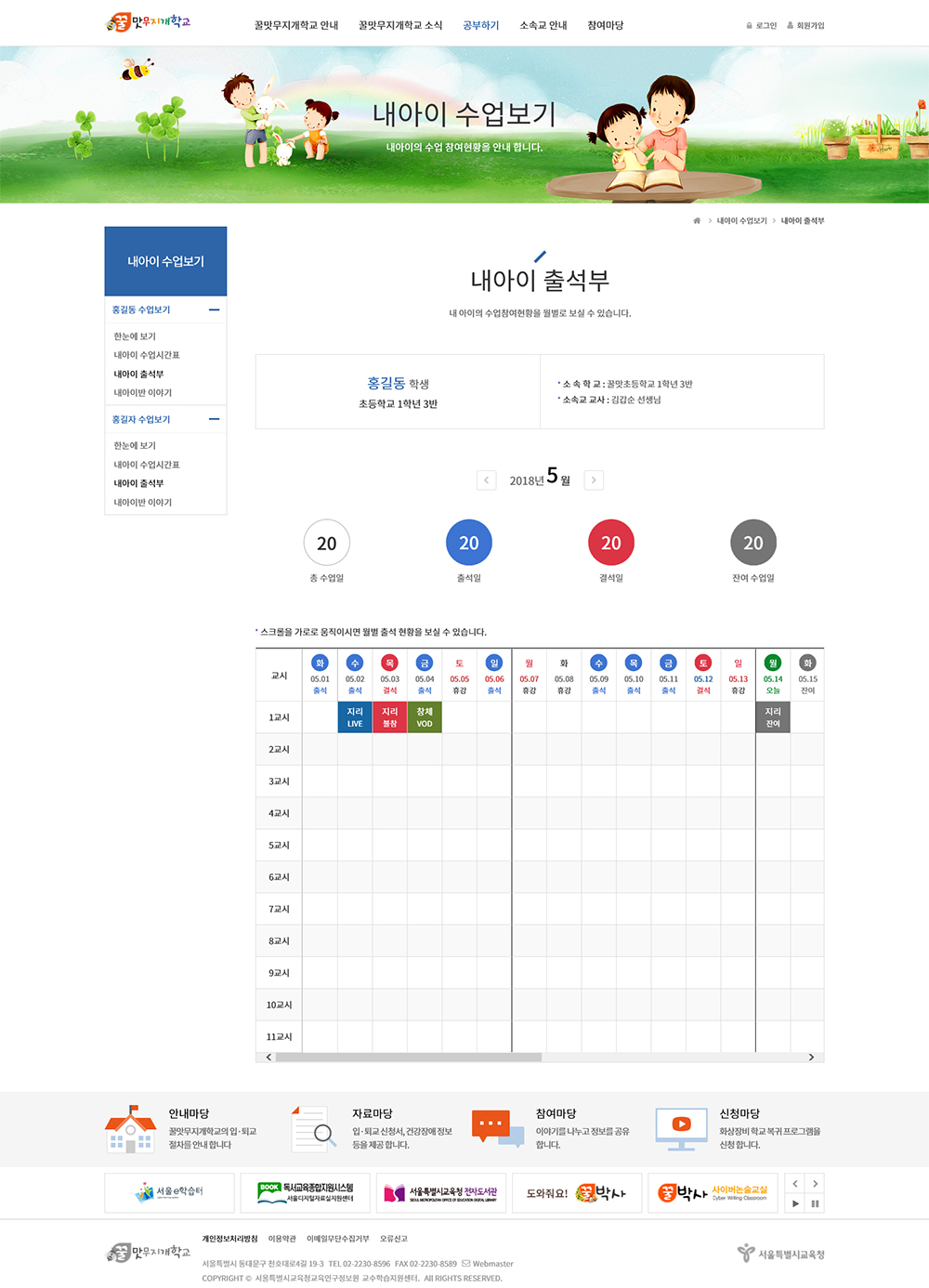This screenshot has height=1288, width=929.
Task: Click the 꿀맛무지개학교 logo in header
Action: pos(149,22)
